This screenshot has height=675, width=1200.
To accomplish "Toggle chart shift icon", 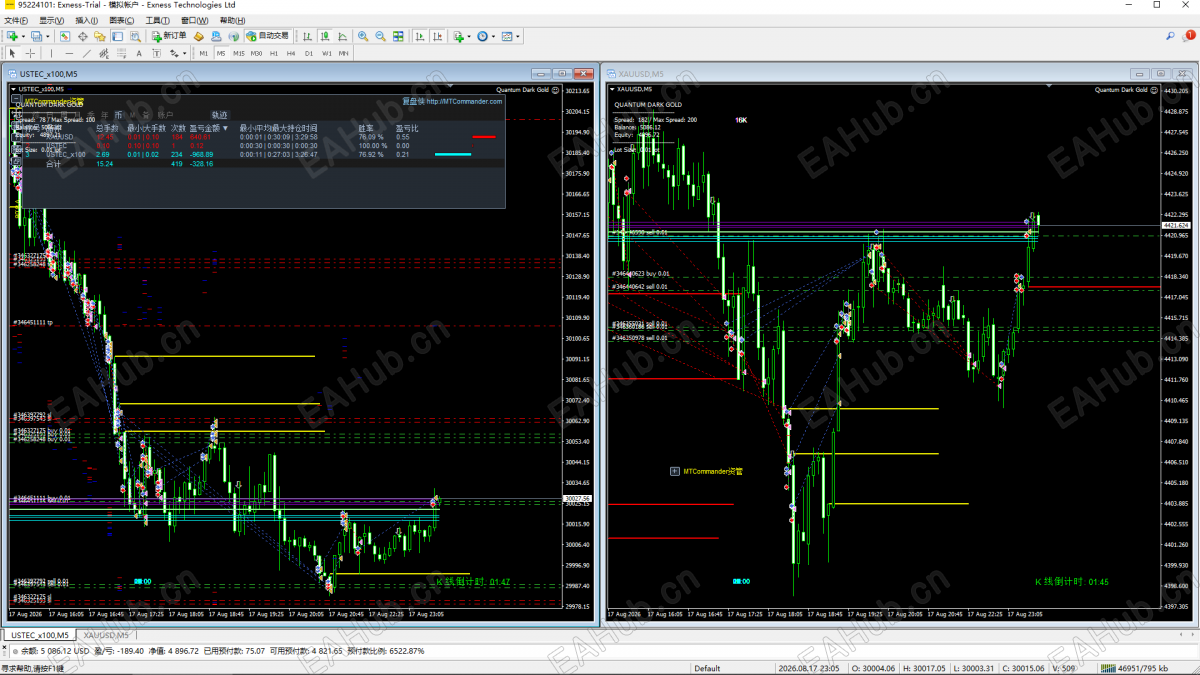I will coord(437,36).
